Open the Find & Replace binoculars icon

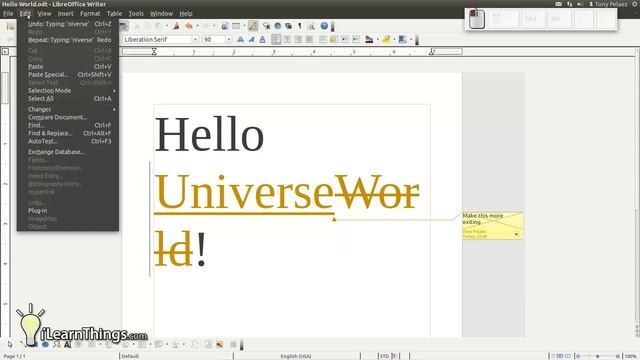point(267,26)
